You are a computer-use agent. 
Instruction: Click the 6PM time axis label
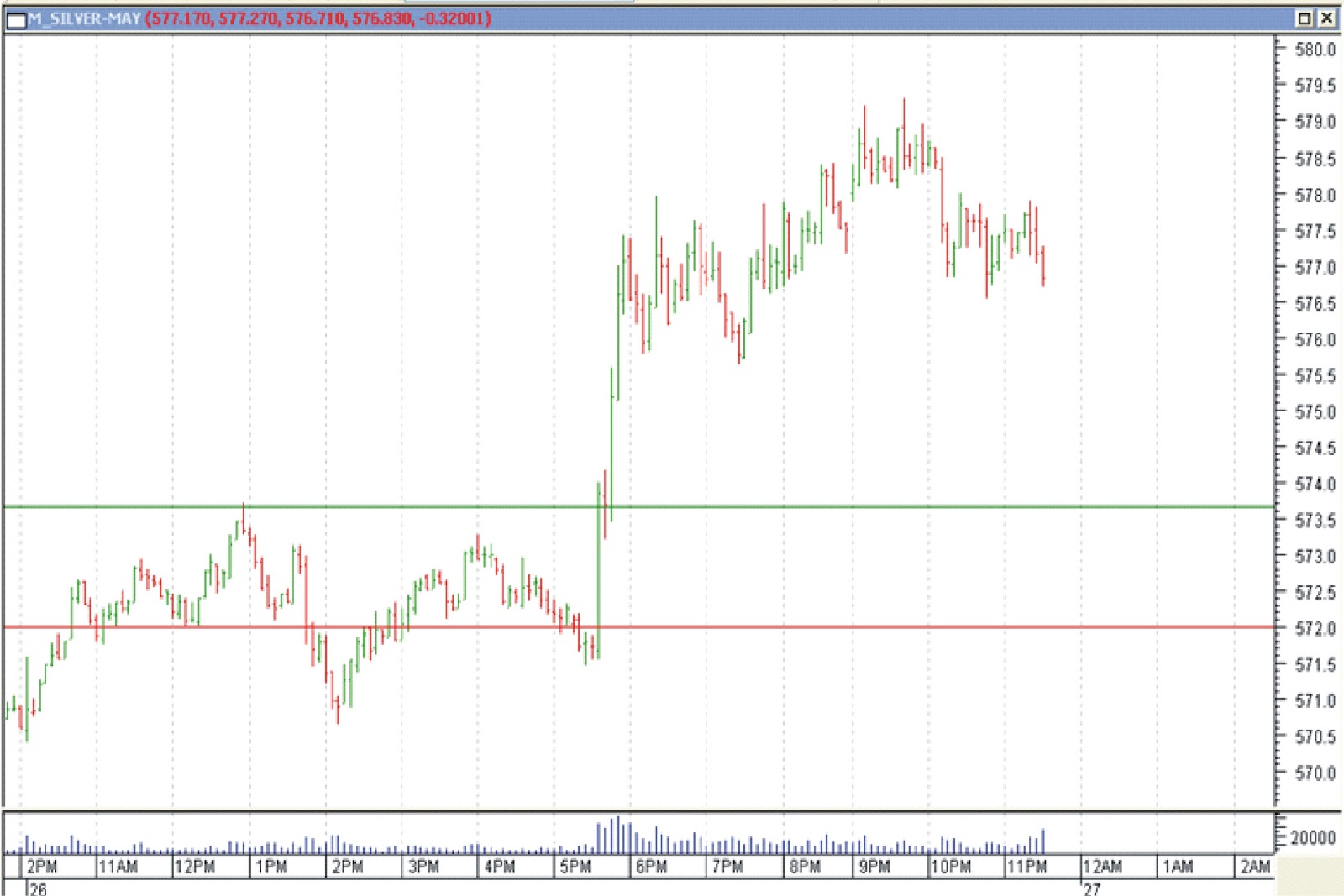[652, 867]
